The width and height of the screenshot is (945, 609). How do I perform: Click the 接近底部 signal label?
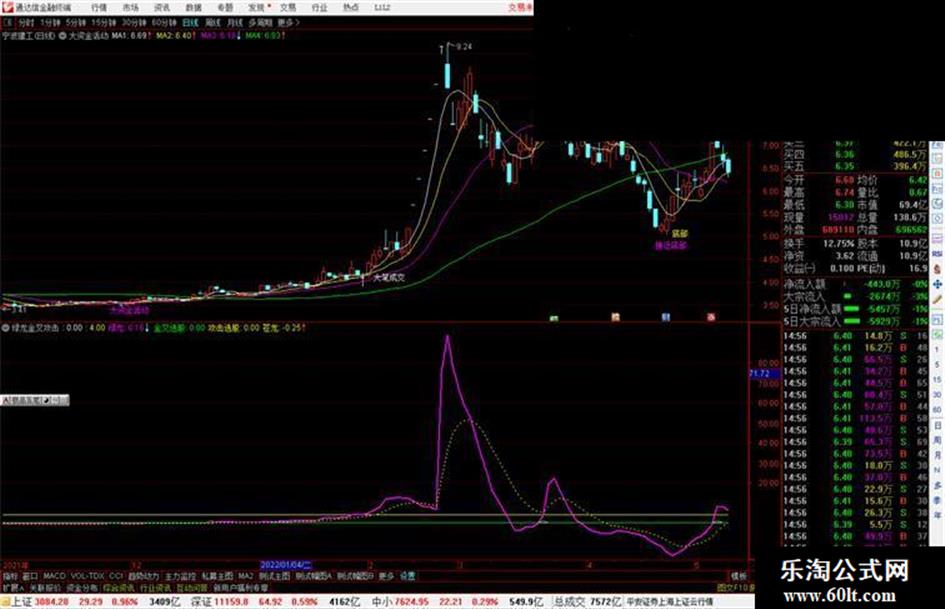671,245
